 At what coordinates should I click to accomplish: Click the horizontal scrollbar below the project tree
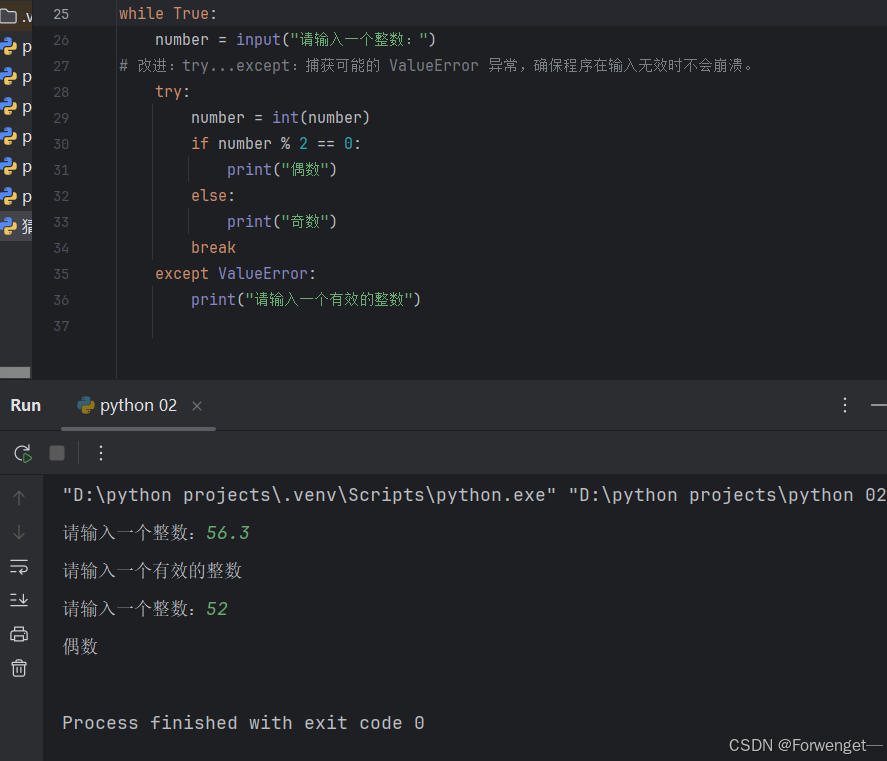[x=15, y=373]
